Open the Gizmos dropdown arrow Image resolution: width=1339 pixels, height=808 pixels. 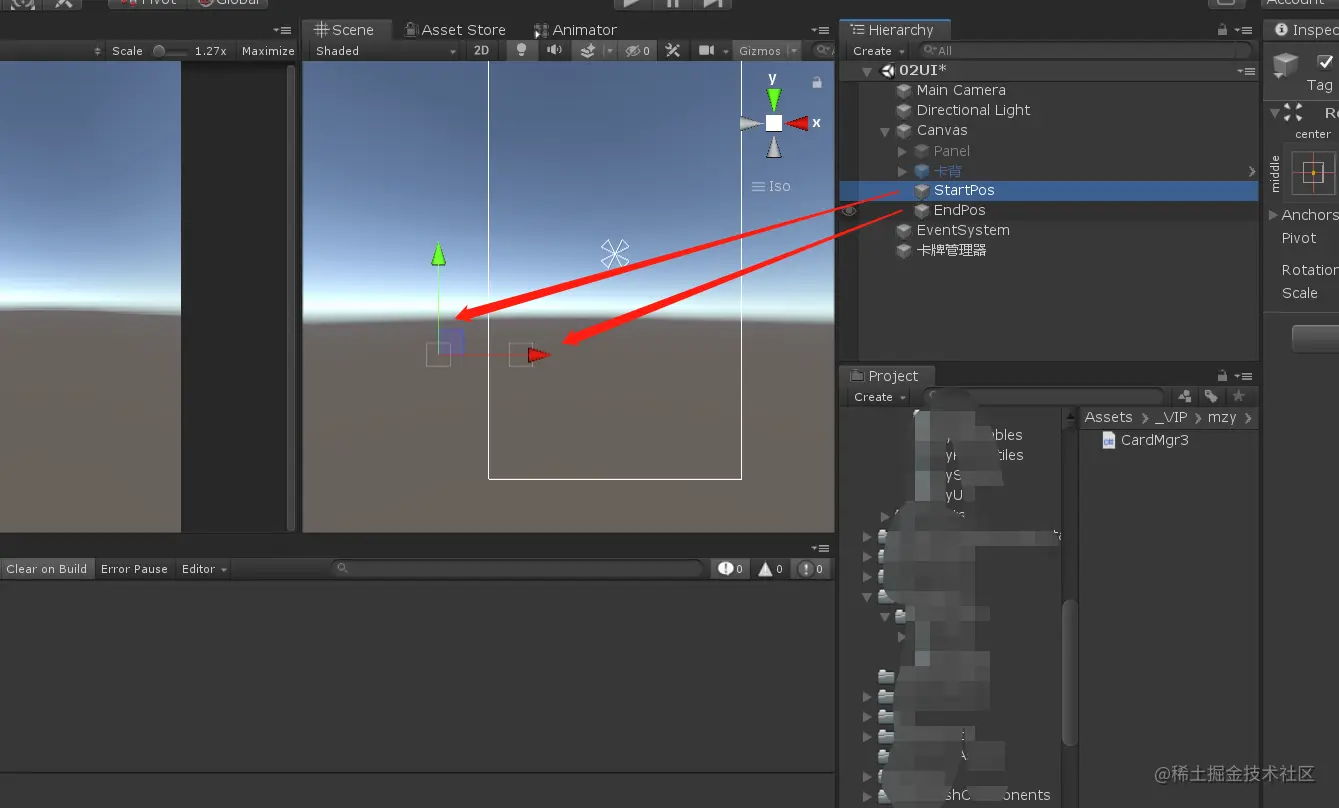795,51
